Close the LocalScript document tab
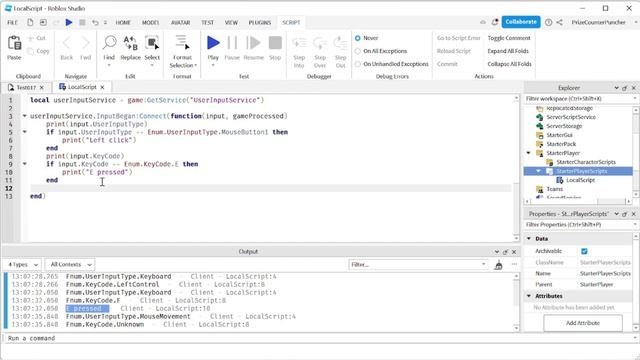This screenshot has width=640, height=360. tap(102, 87)
